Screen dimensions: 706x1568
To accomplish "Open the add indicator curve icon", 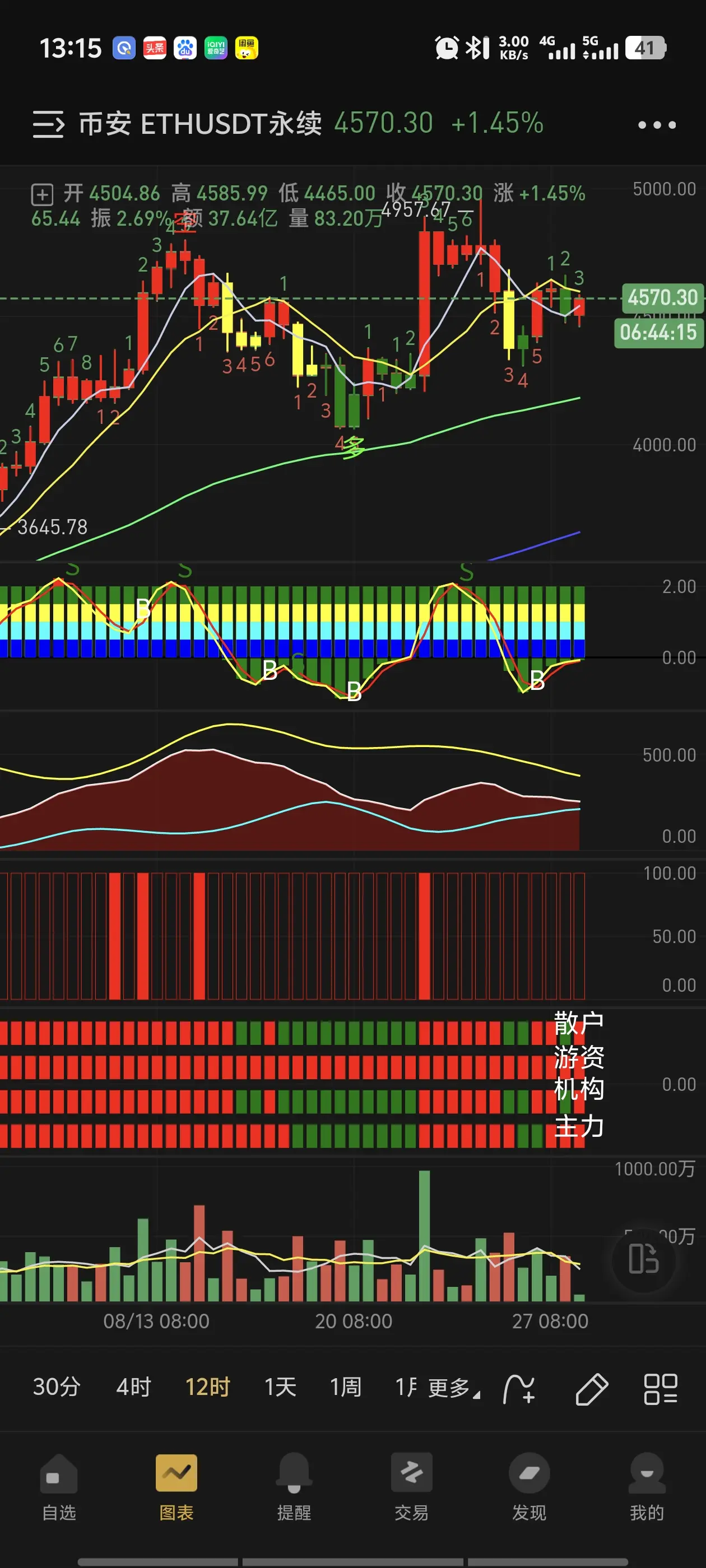I will (519, 1388).
